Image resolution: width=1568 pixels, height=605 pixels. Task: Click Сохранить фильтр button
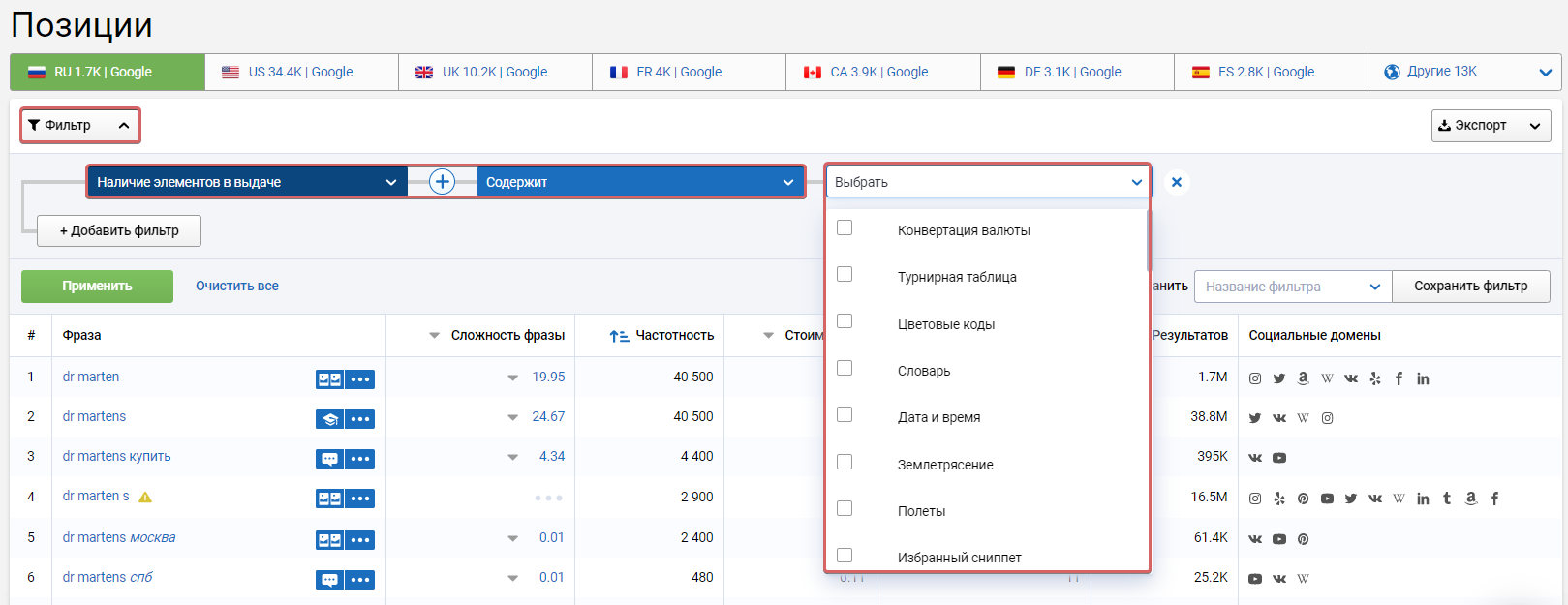(x=1470, y=287)
